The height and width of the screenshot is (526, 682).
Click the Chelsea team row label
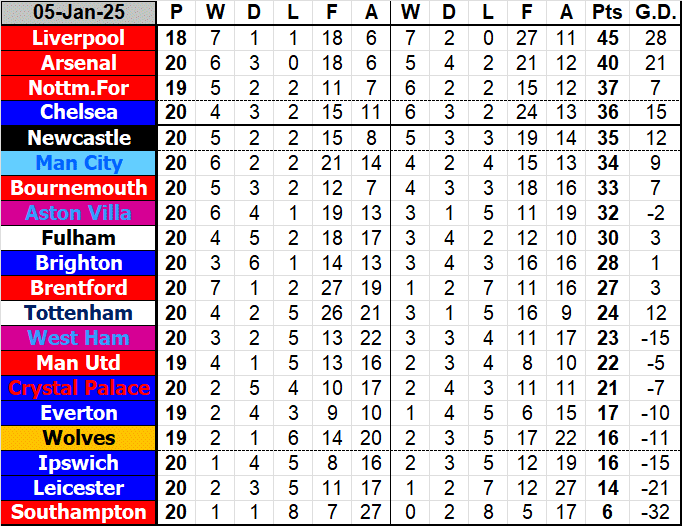(79, 113)
